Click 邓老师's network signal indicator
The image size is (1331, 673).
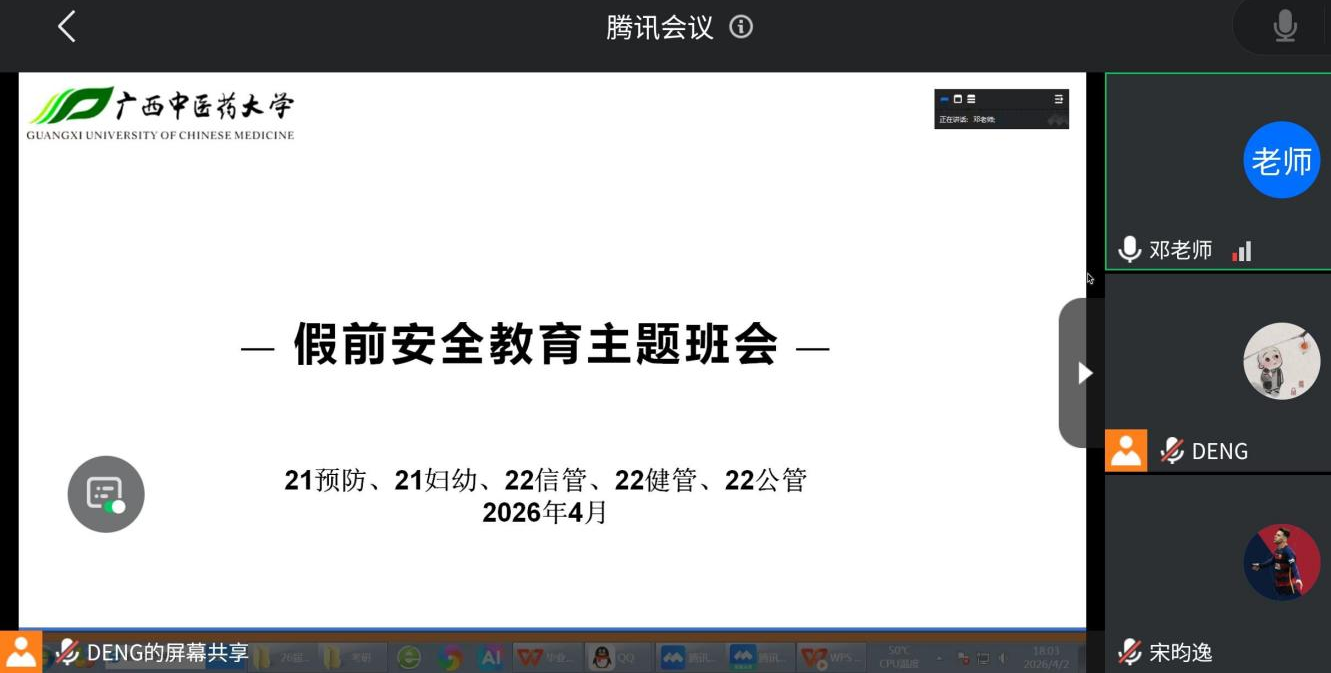[x=1241, y=250]
